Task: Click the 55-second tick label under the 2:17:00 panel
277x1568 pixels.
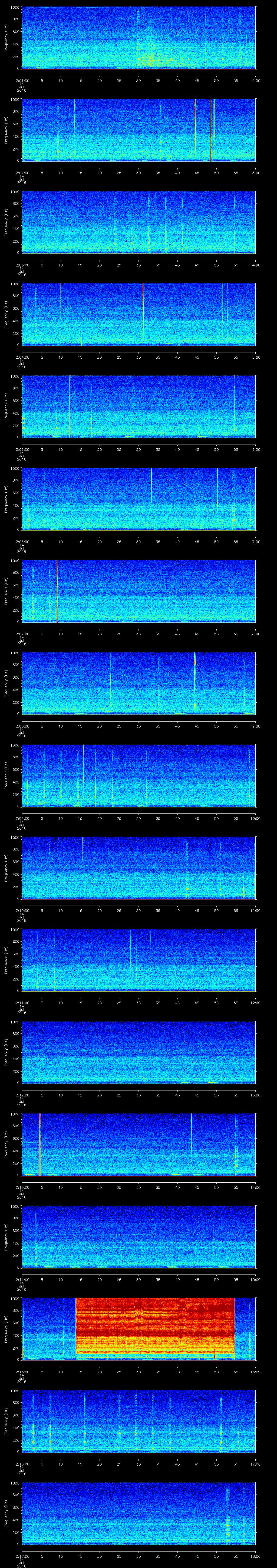Action: (236, 1556)
